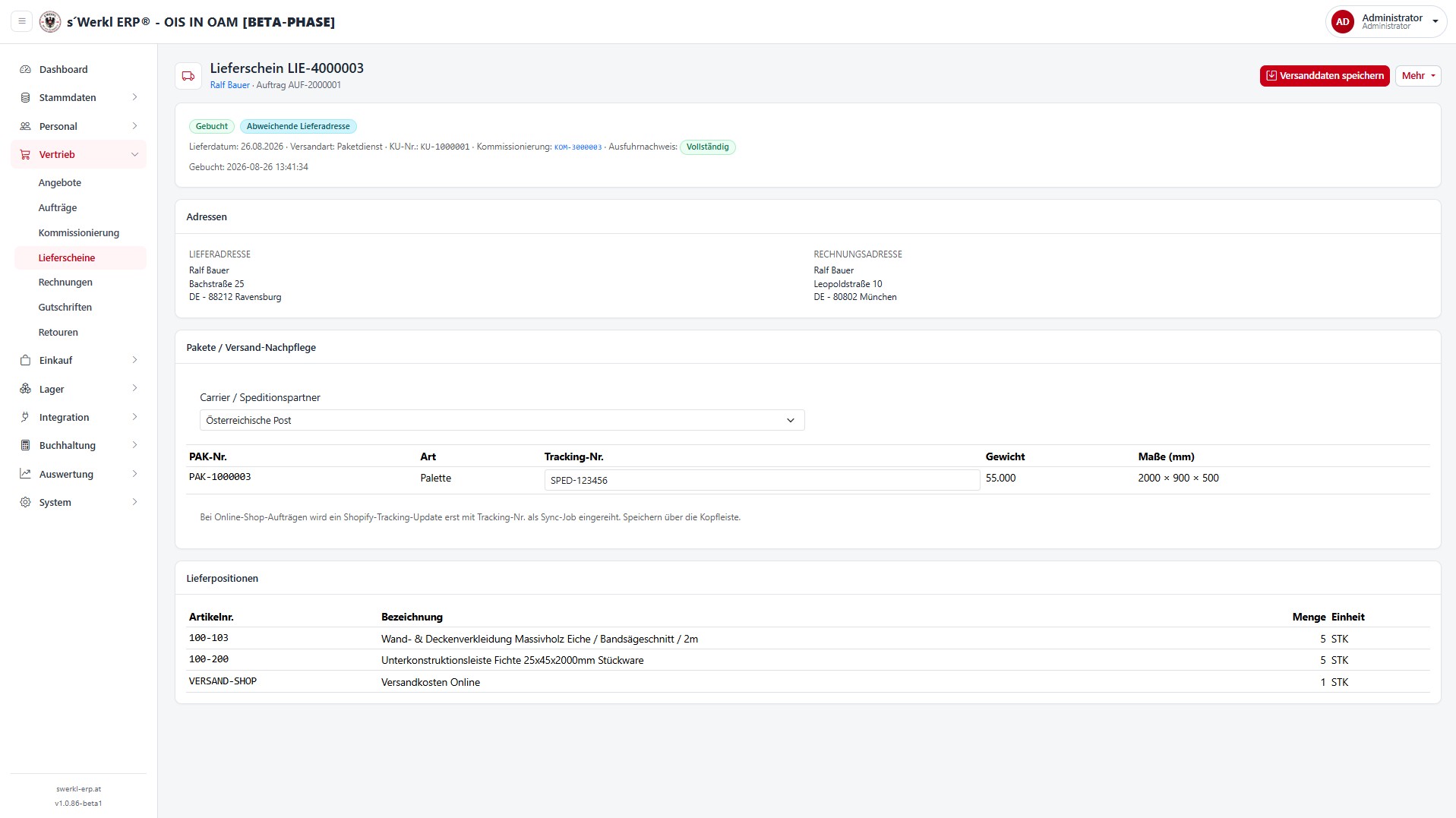
Task: Expand the Stammdaten menu chevron
Action: tap(134, 97)
